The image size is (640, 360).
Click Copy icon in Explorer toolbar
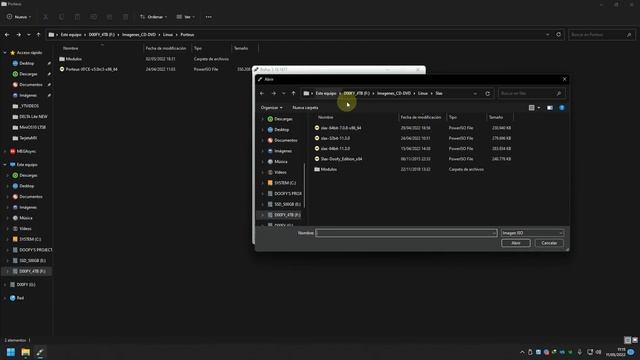point(61,17)
